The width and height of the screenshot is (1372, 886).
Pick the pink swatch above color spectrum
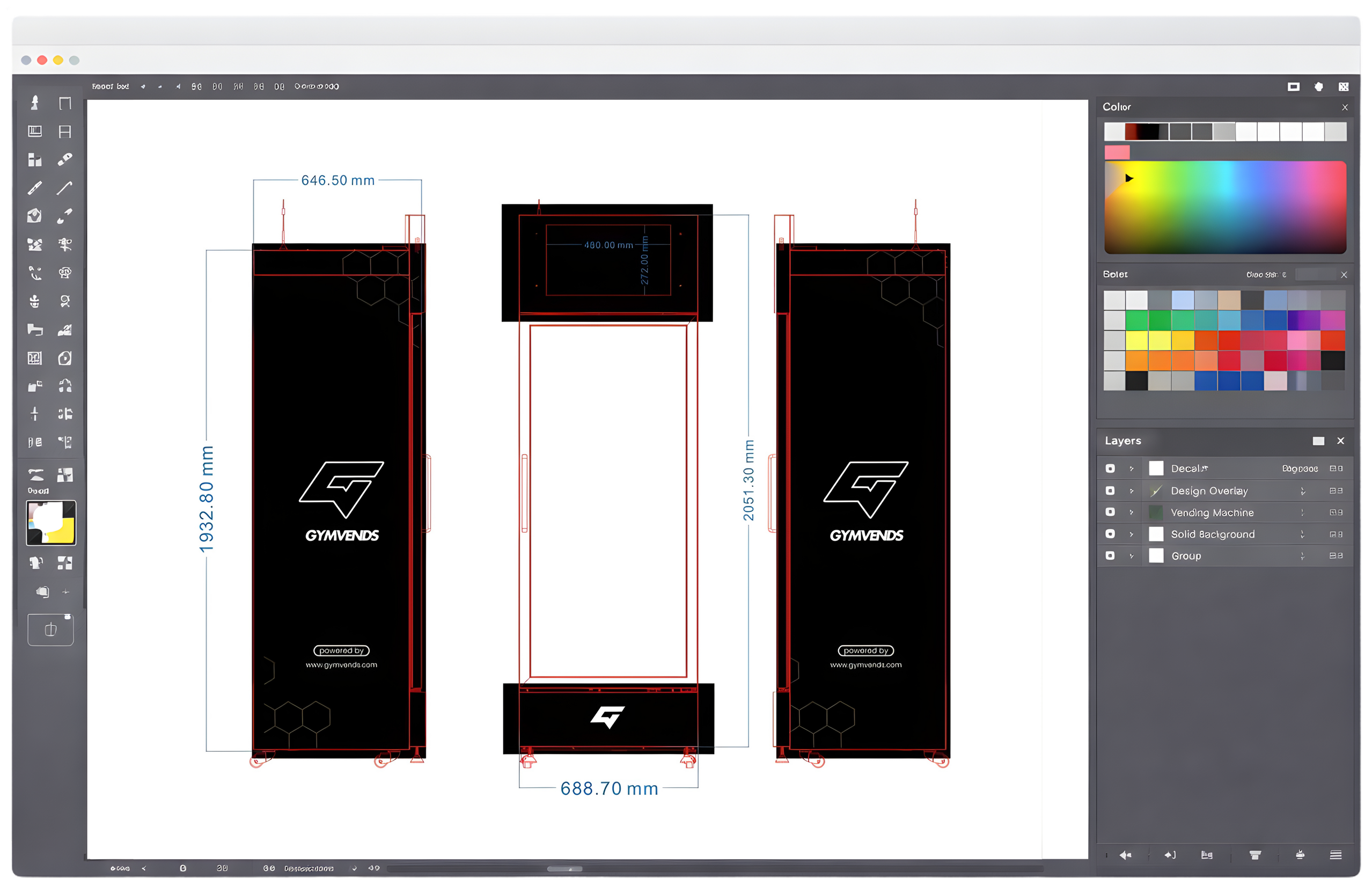[1117, 152]
